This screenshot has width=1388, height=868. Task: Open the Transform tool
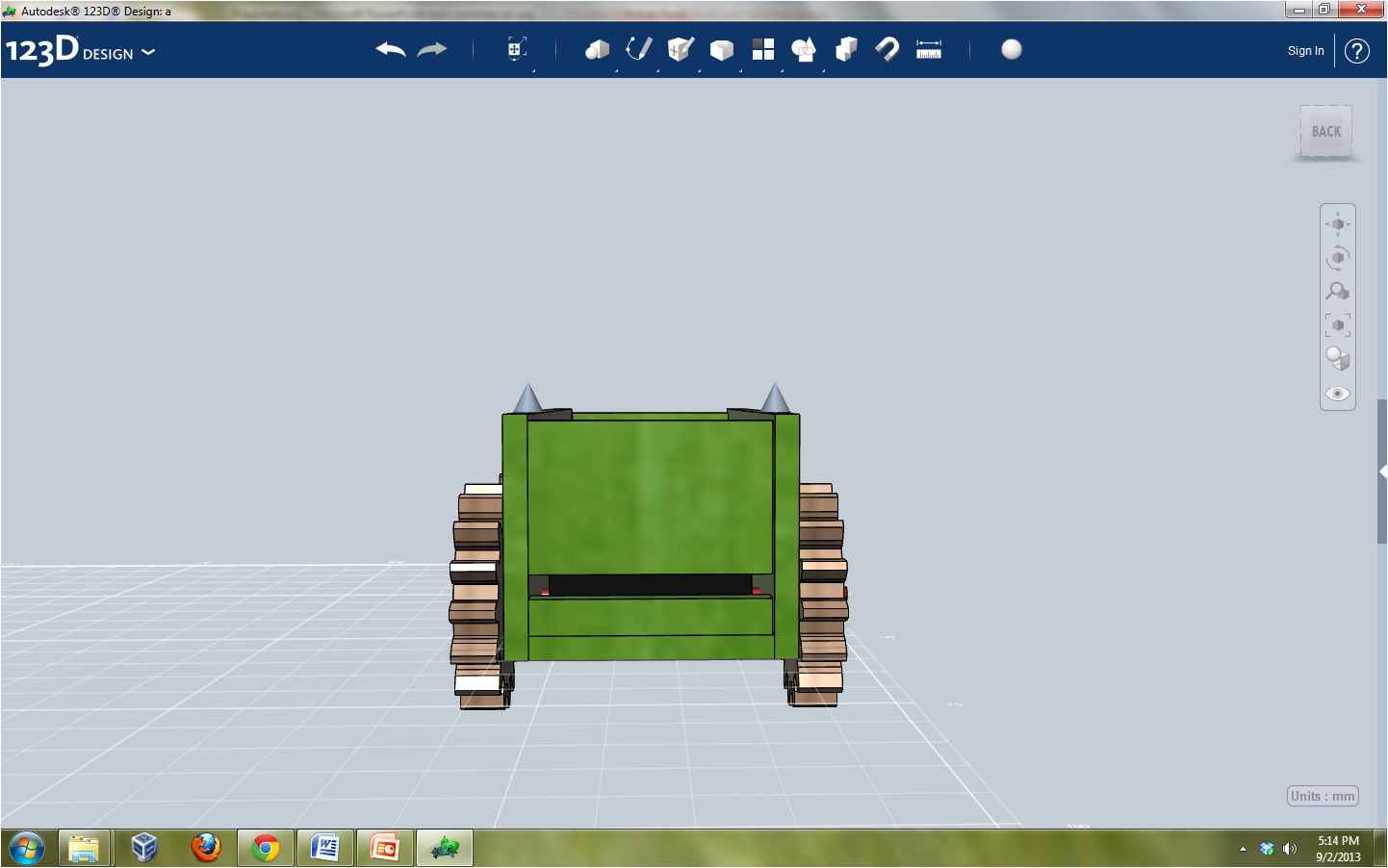(x=517, y=50)
